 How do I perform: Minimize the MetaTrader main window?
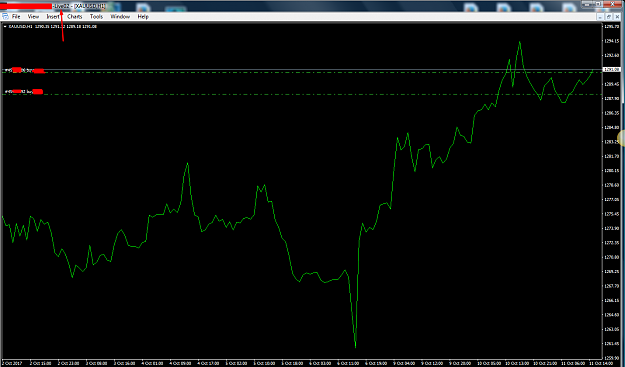[x=588, y=4]
